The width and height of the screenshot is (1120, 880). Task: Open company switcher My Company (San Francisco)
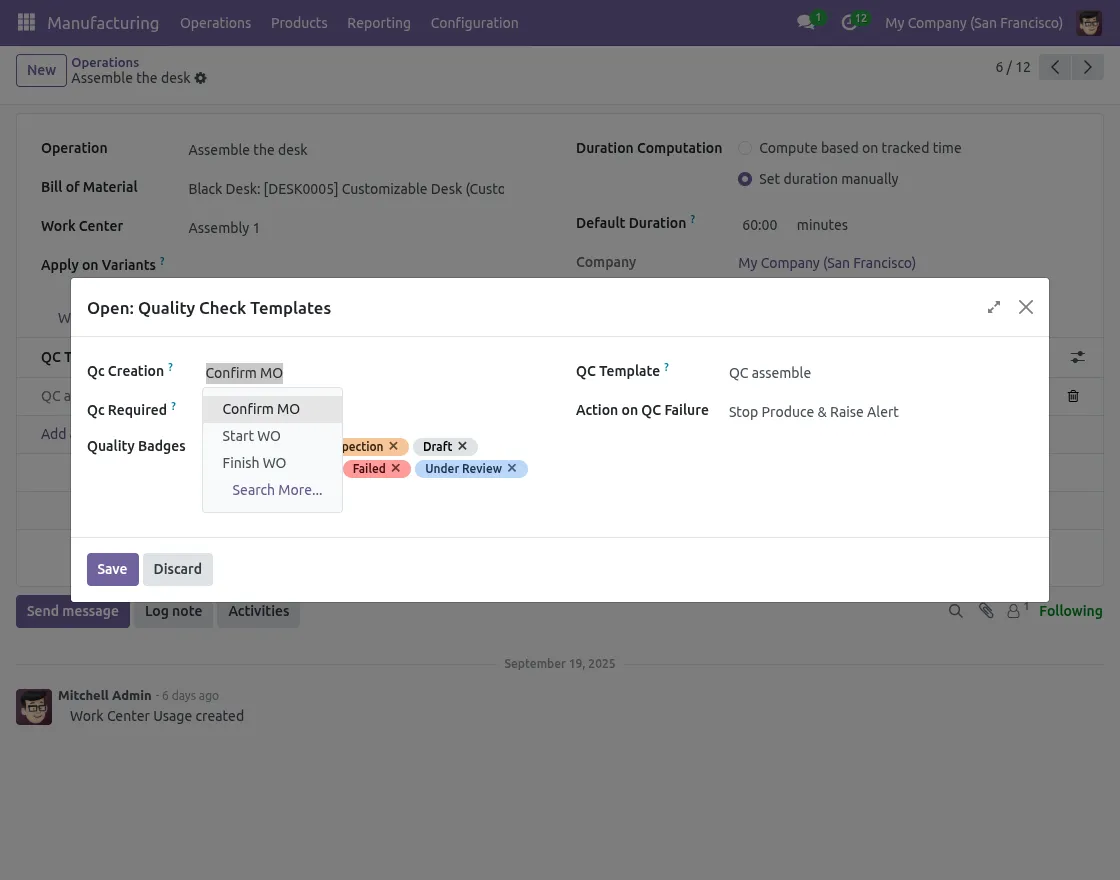974,23
